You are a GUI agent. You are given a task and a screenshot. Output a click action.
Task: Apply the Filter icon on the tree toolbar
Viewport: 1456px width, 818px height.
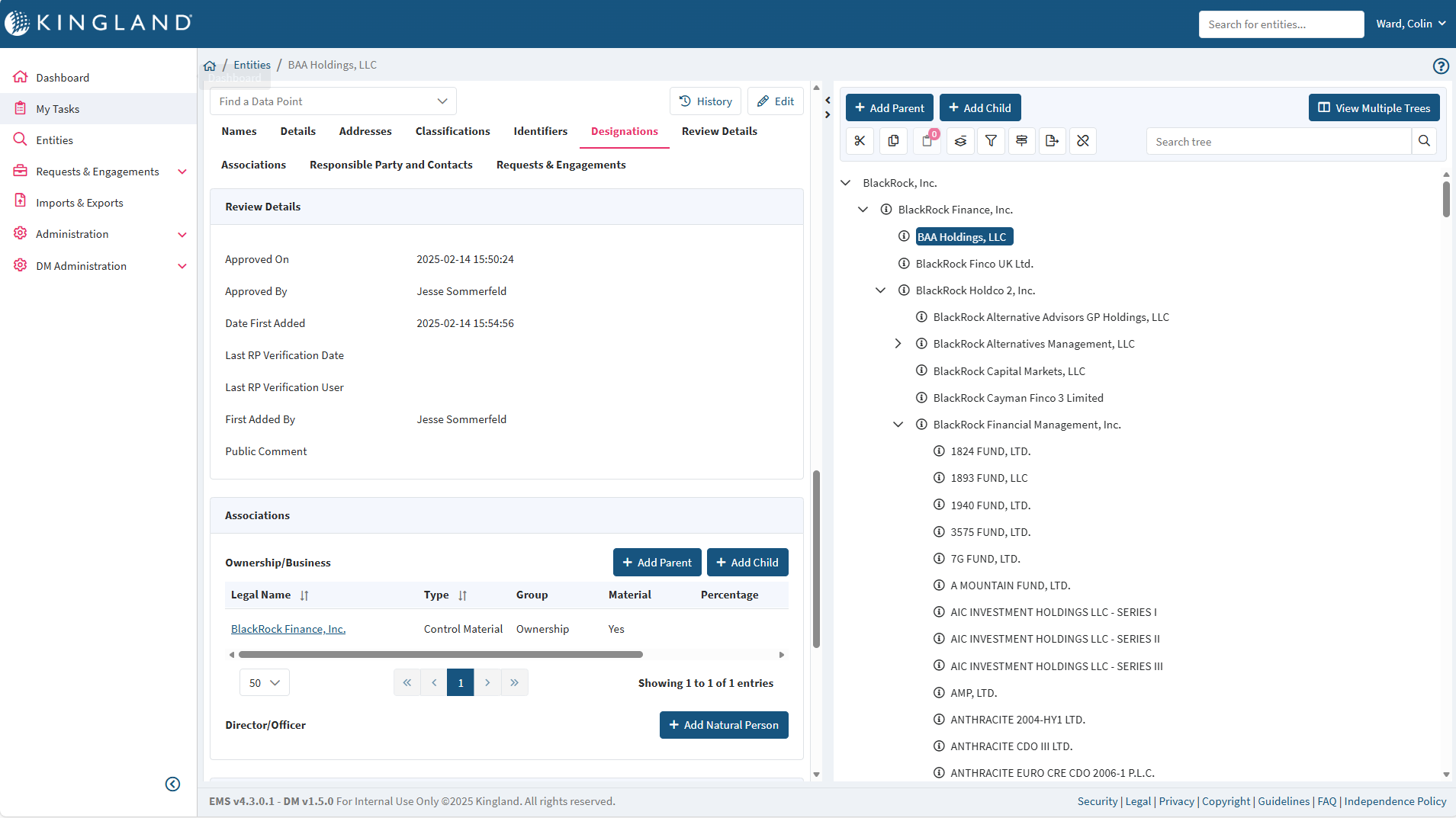click(991, 141)
